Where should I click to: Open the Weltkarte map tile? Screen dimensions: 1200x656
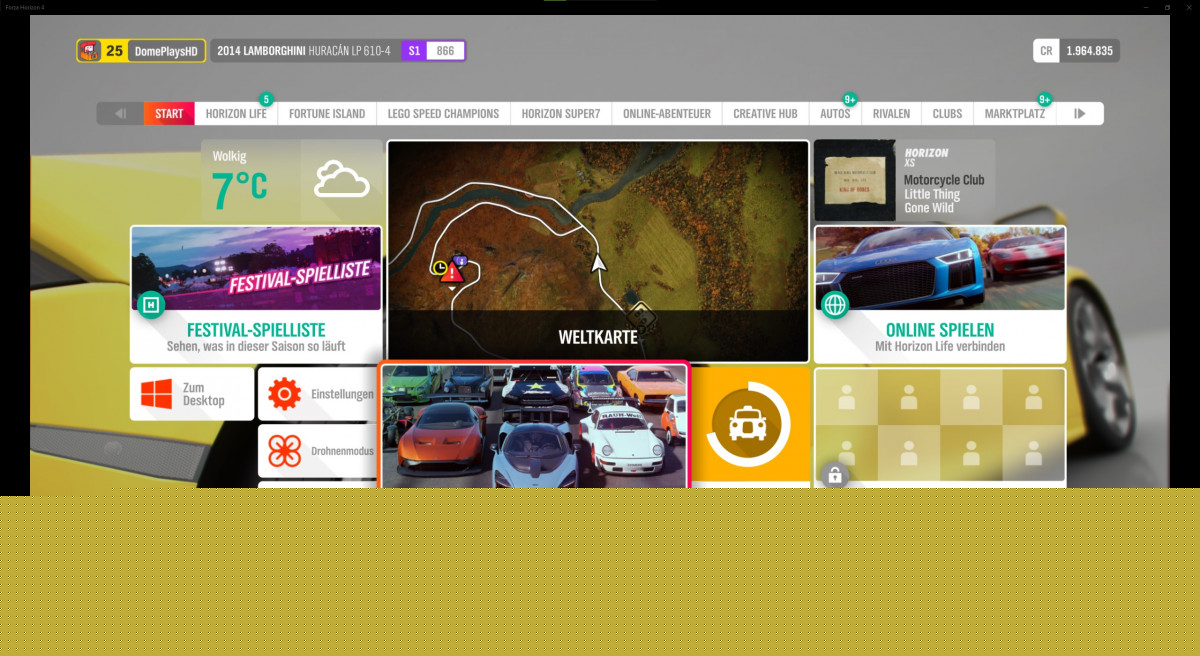pyautogui.click(x=598, y=251)
